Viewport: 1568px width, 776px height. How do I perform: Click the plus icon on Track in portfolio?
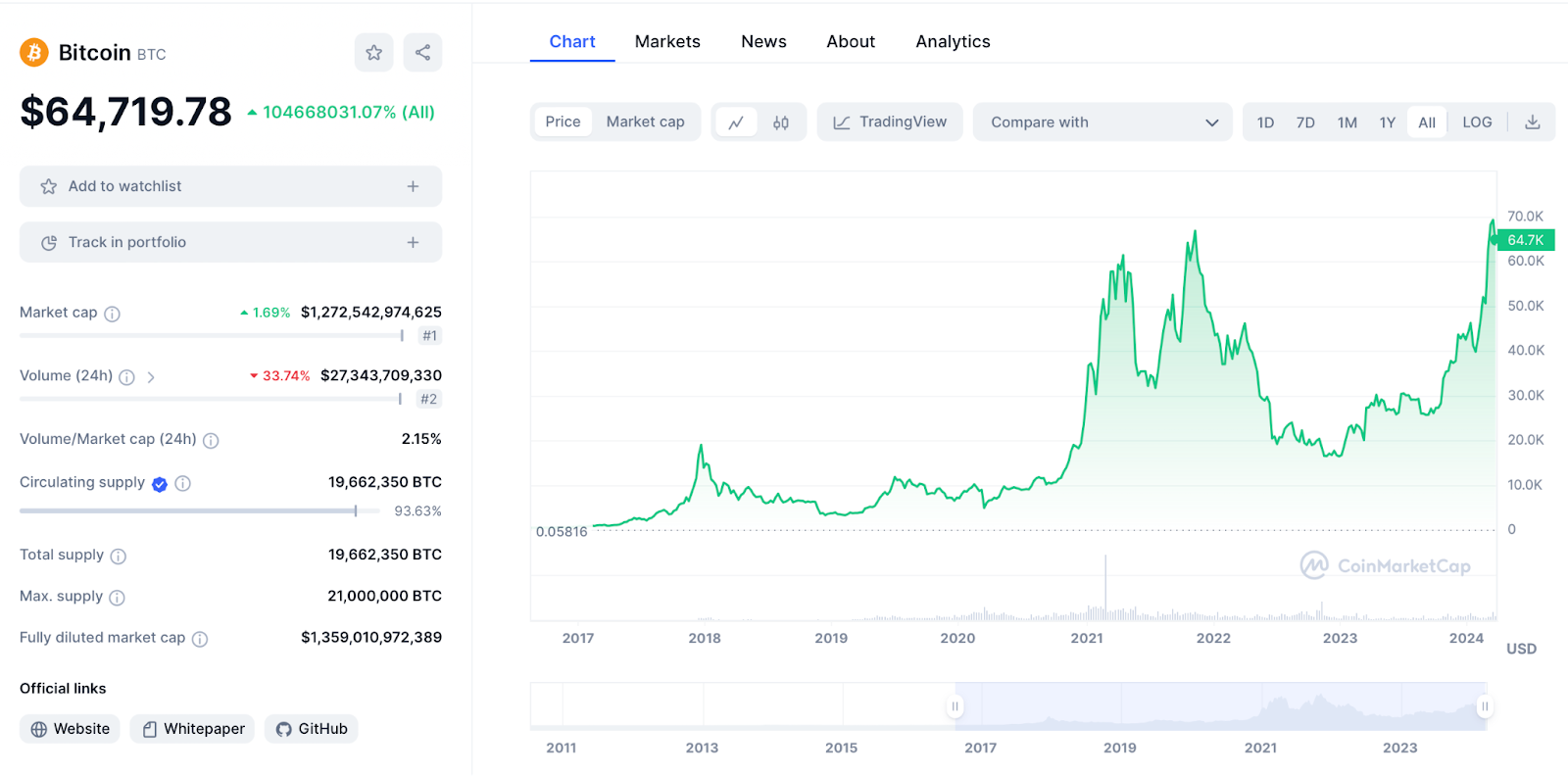click(413, 242)
